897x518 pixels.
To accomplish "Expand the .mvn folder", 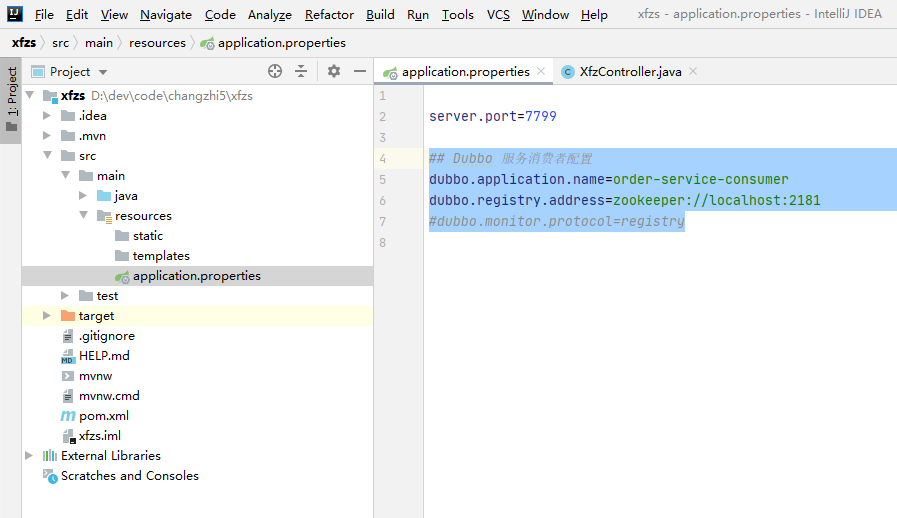I will click(47, 136).
